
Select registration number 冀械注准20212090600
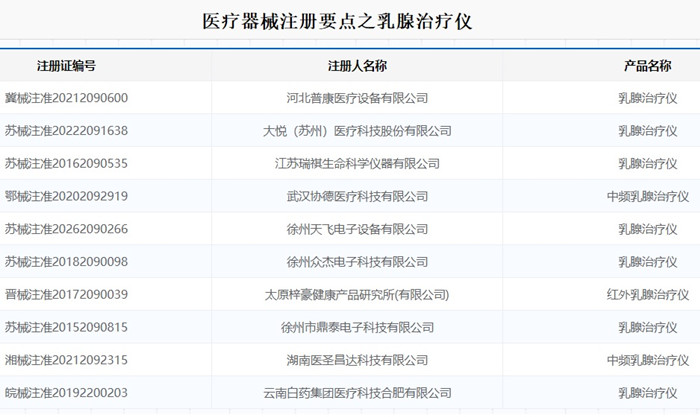pyautogui.click(x=67, y=98)
